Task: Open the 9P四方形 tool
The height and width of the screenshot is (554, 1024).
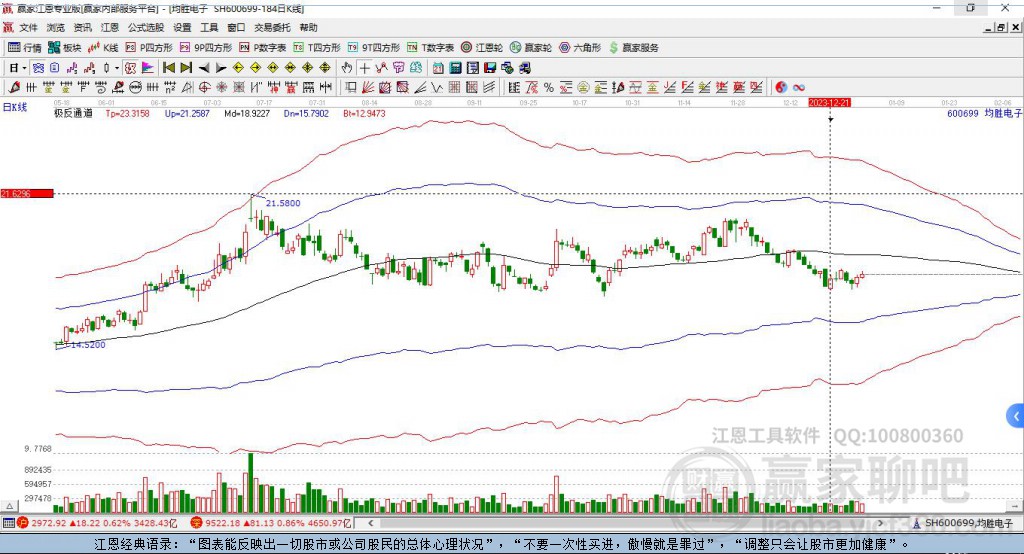Action: 206,48
